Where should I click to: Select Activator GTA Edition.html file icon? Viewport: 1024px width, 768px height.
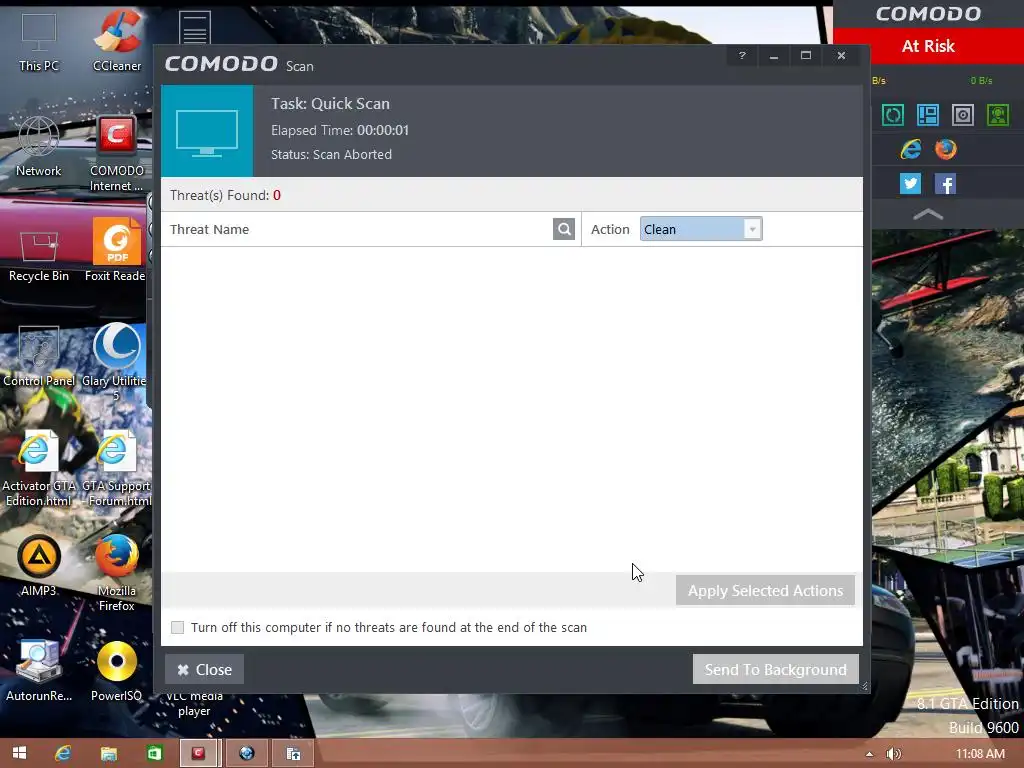pos(39,469)
